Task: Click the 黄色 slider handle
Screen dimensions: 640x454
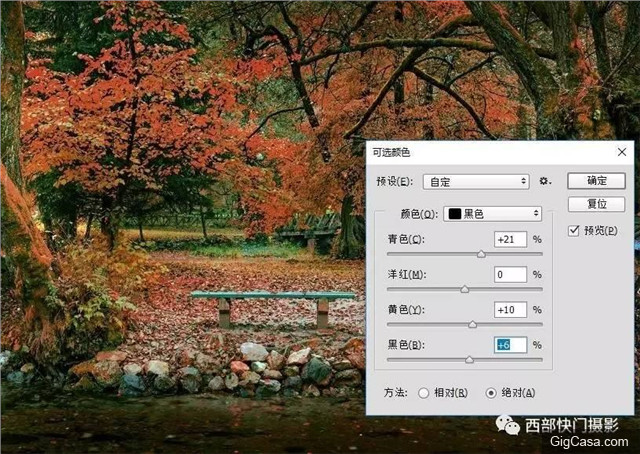Action: [472, 325]
